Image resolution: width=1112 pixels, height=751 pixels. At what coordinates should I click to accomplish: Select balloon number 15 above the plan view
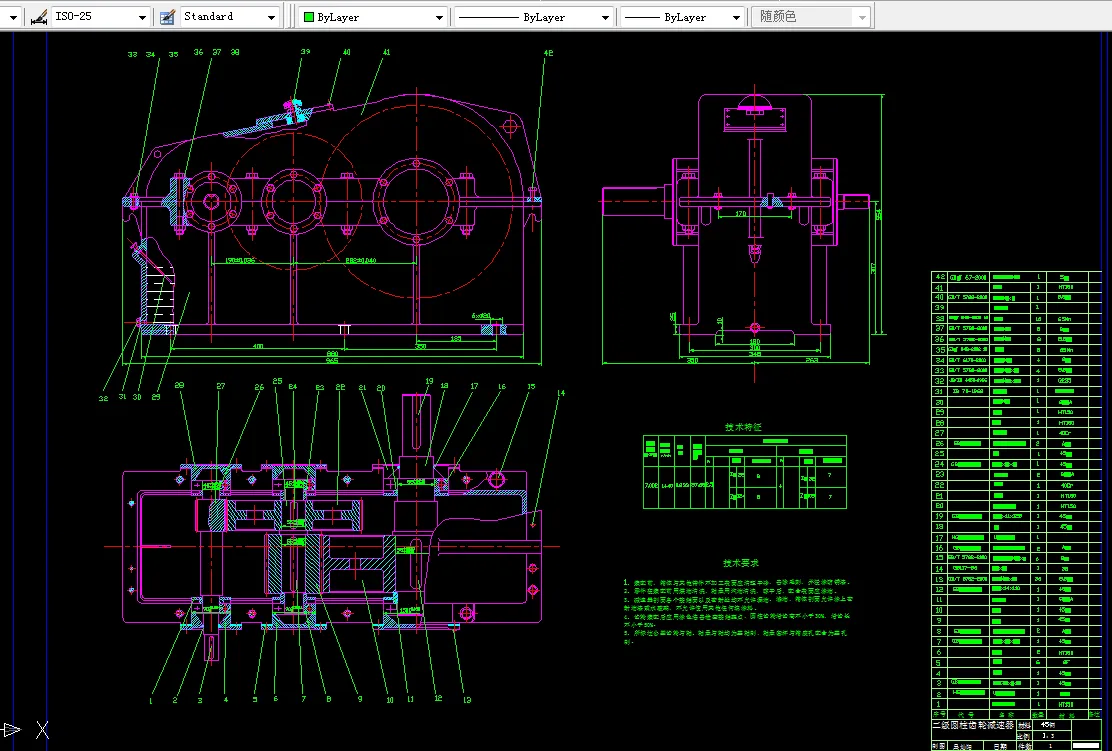(x=530, y=386)
